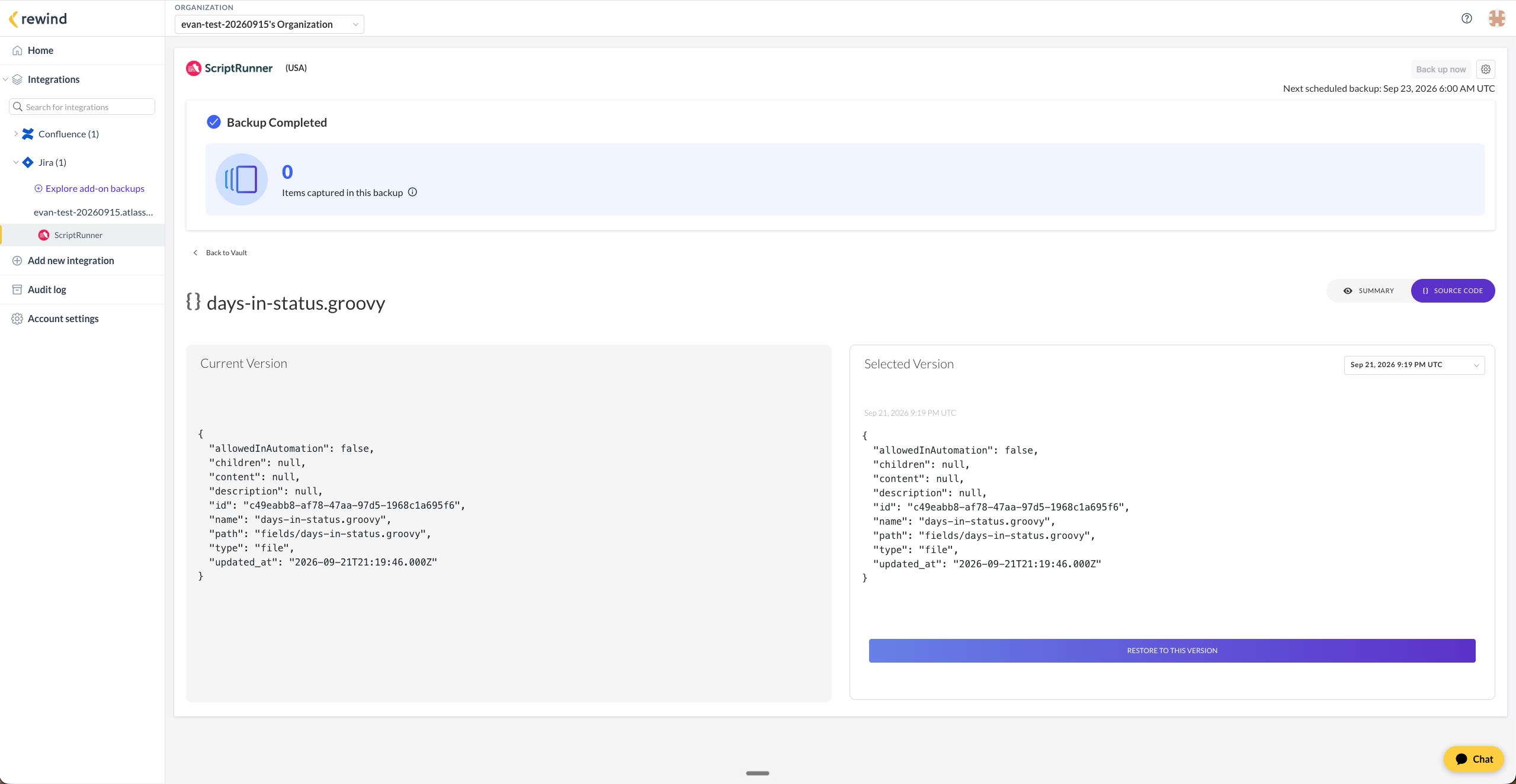Screen dimensions: 1516x784
Task: Click the Next scheduled backup text
Action: tap(1389, 88)
